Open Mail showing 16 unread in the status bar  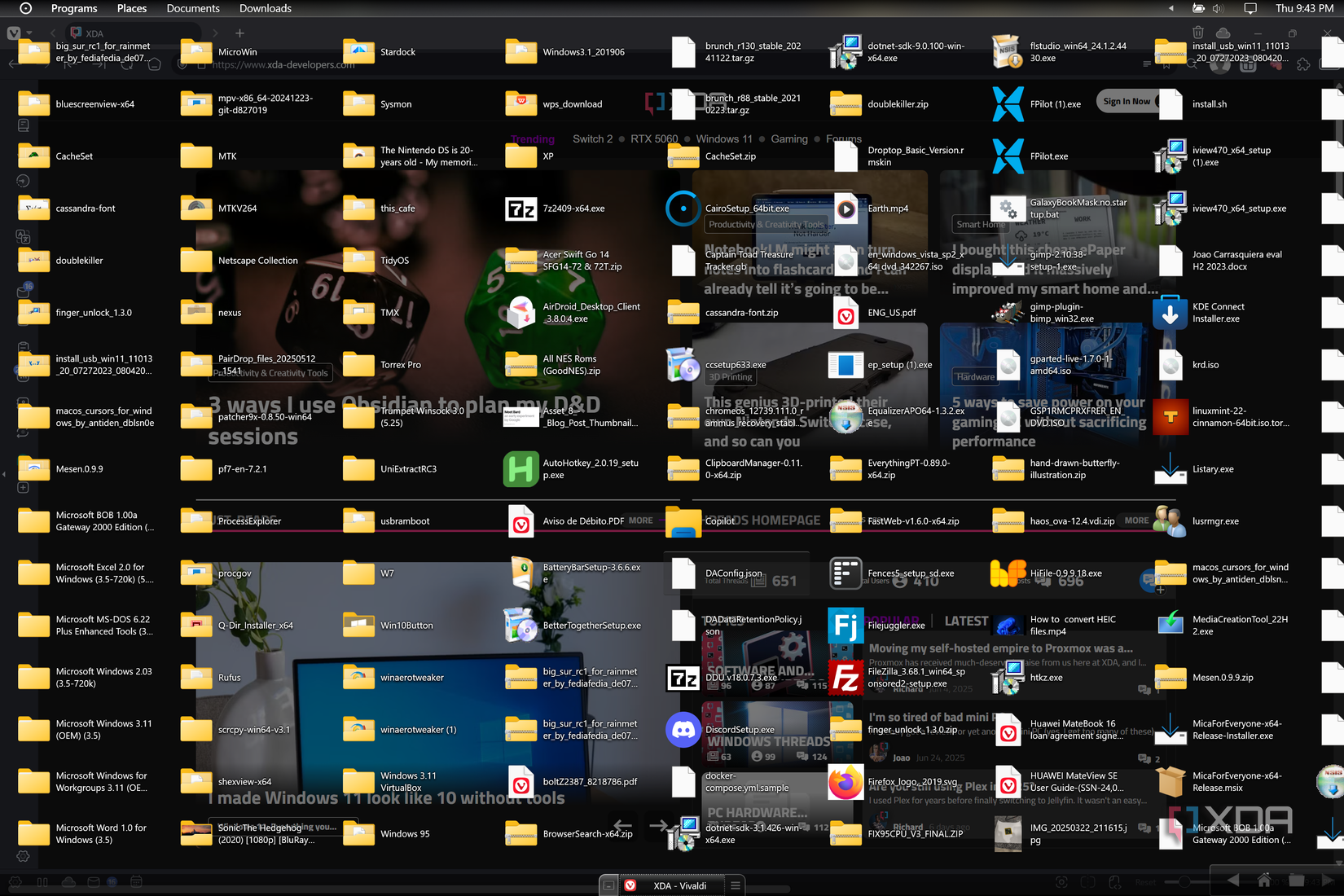(x=93, y=882)
